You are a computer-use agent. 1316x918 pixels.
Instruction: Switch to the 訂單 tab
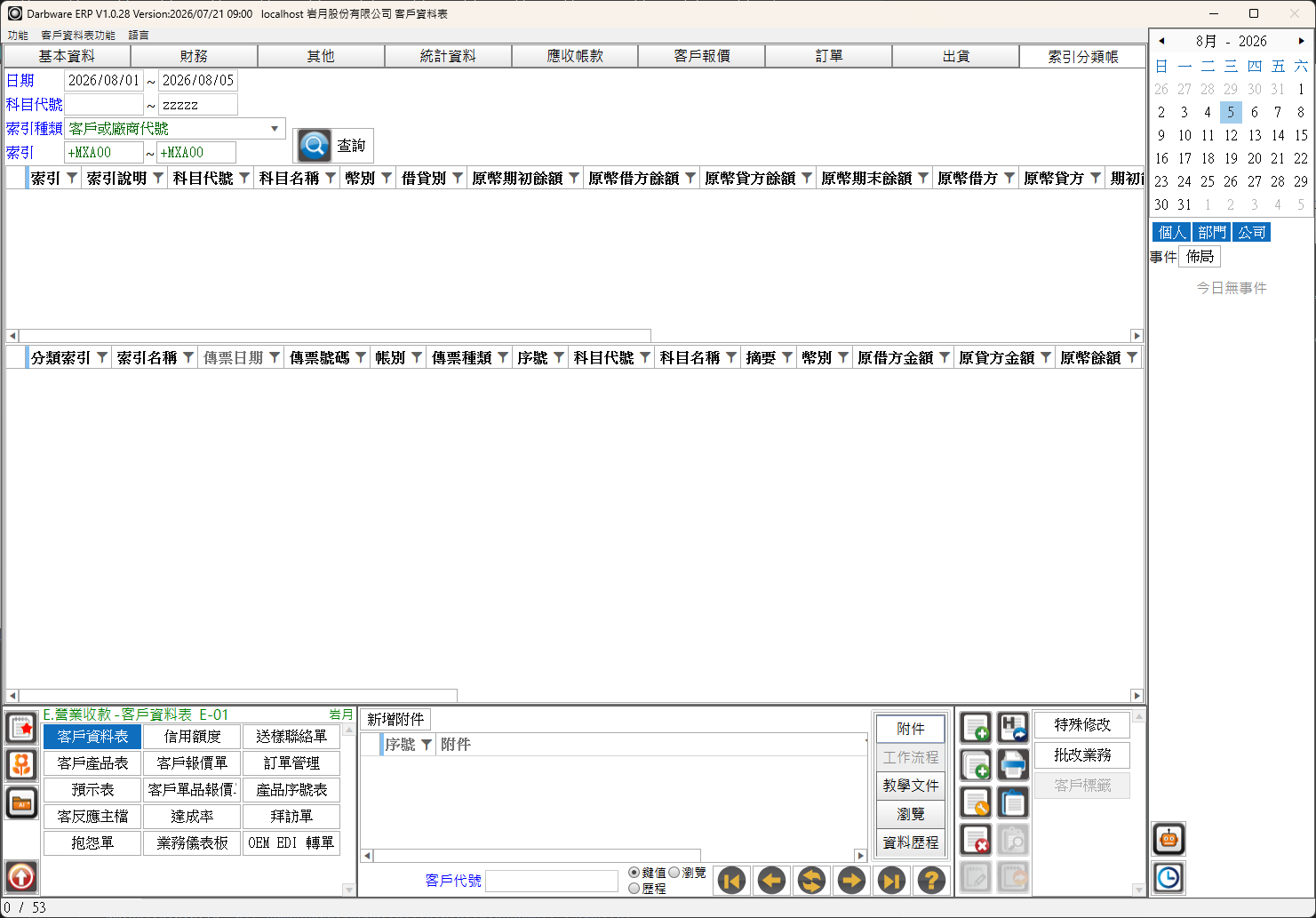(829, 56)
